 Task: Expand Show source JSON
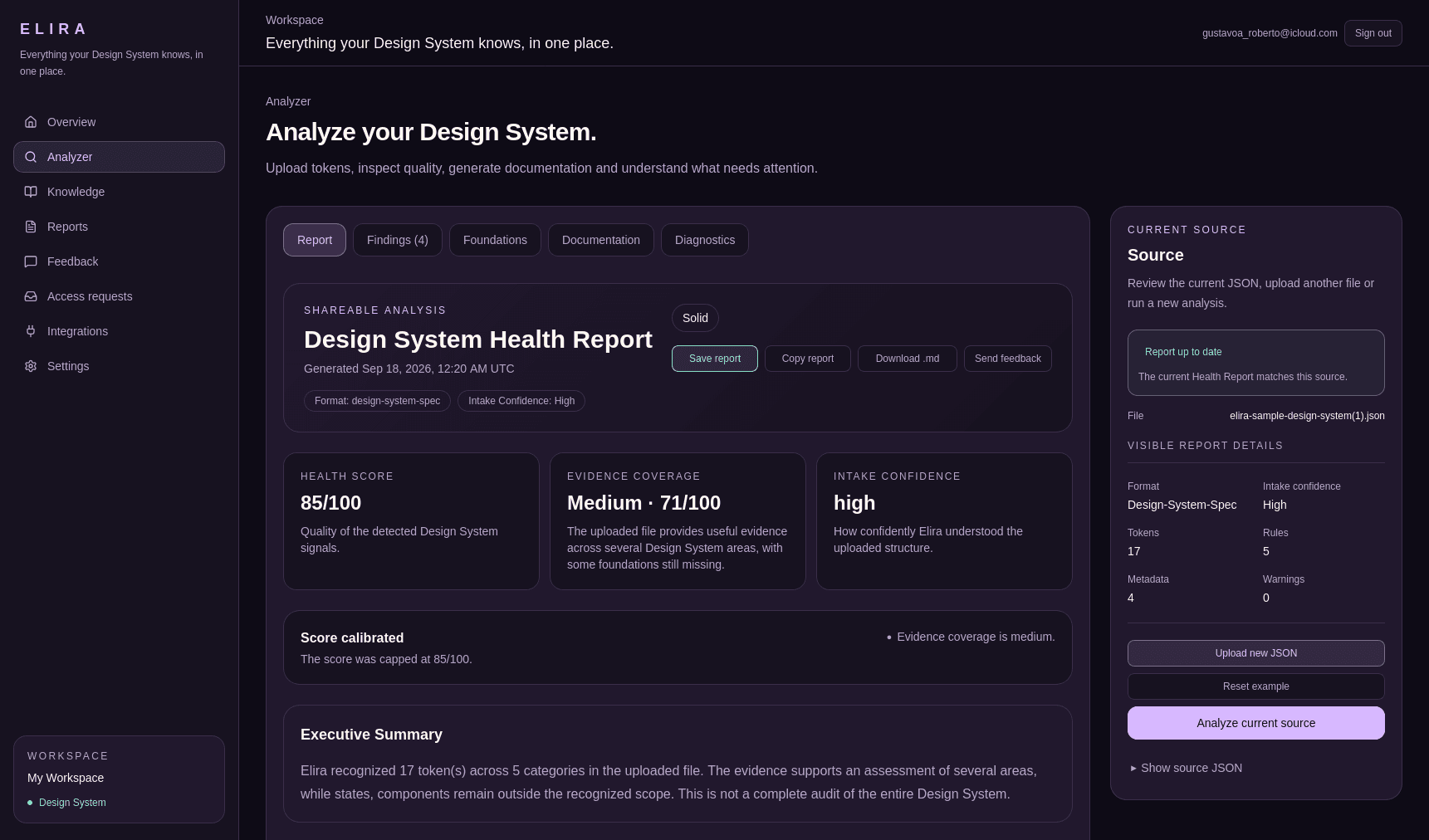[1187, 768]
